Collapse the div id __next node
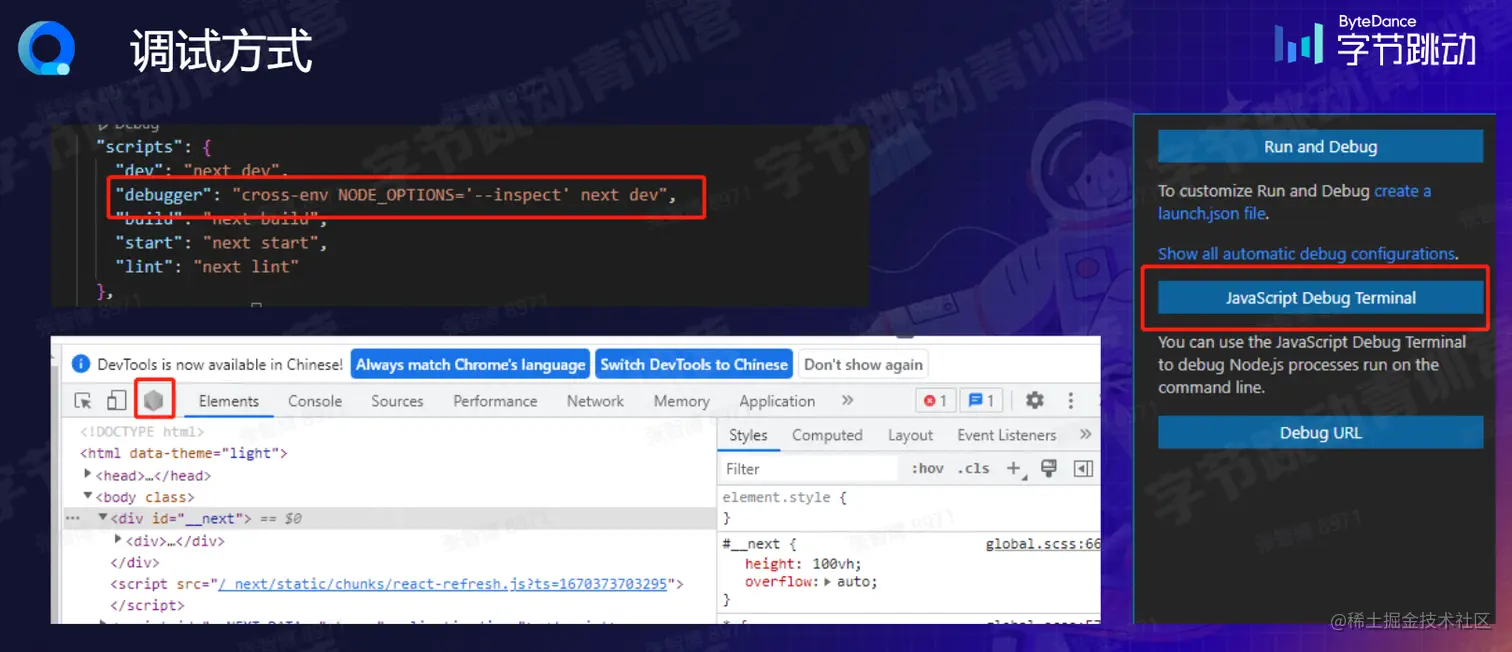 [x=103, y=518]
